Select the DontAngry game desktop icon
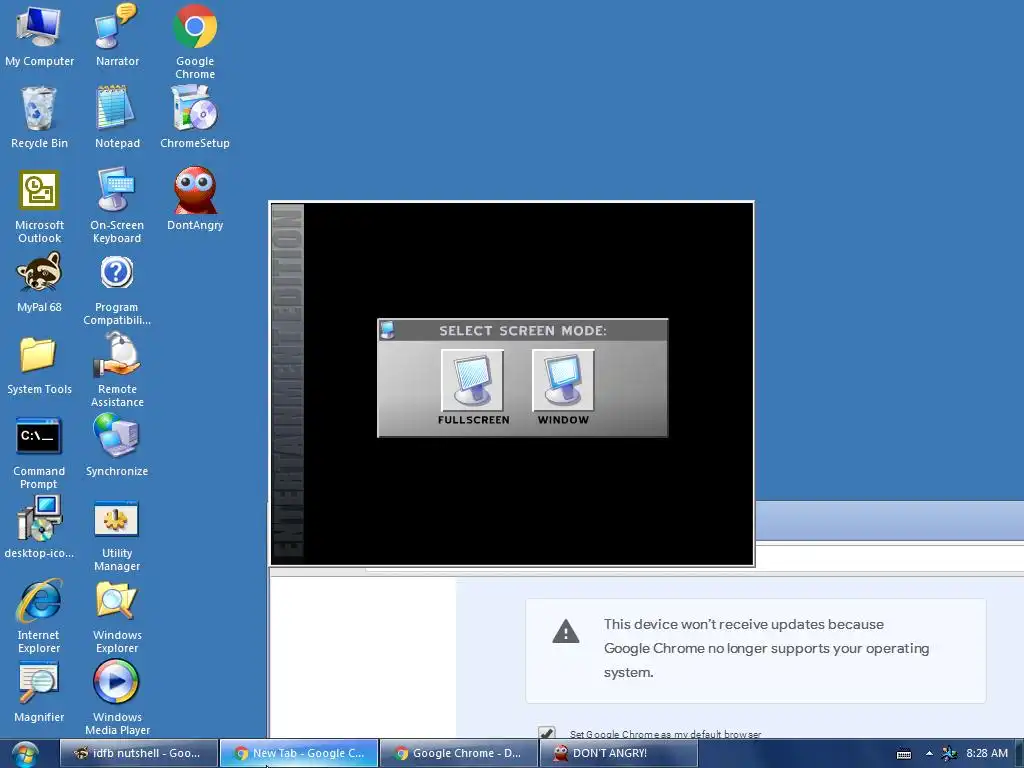 (x=195, y=199)
